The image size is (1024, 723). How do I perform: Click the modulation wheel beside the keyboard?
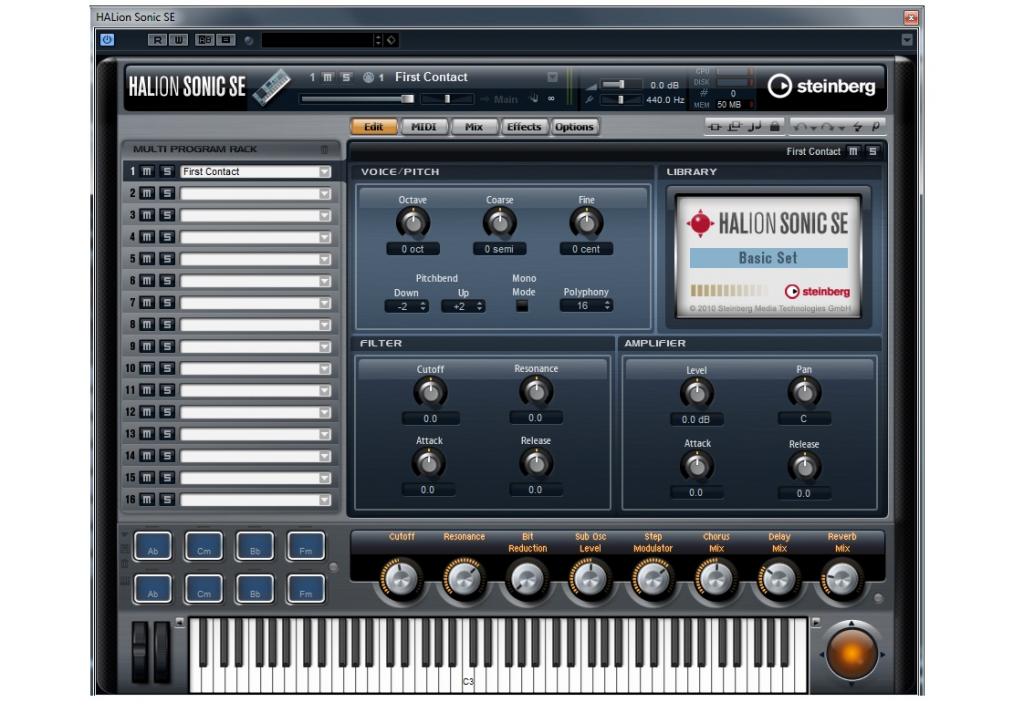pos(162,652)
